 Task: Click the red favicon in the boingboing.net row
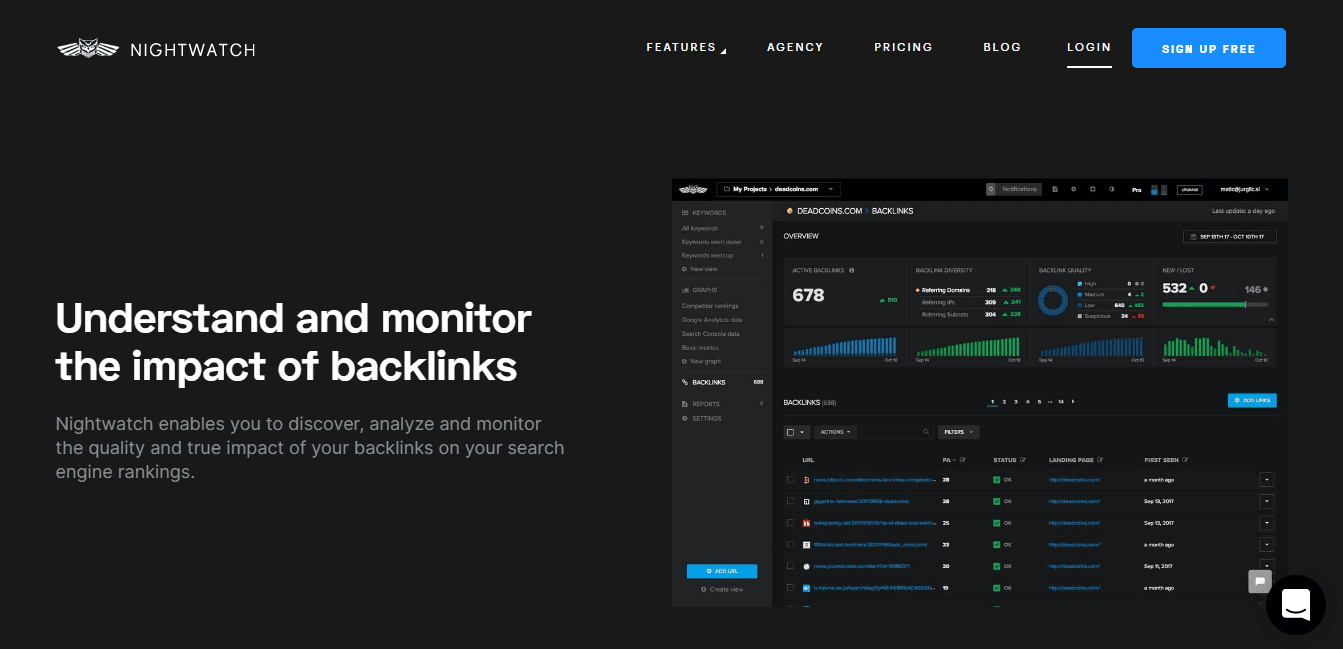tap(806, 523)
